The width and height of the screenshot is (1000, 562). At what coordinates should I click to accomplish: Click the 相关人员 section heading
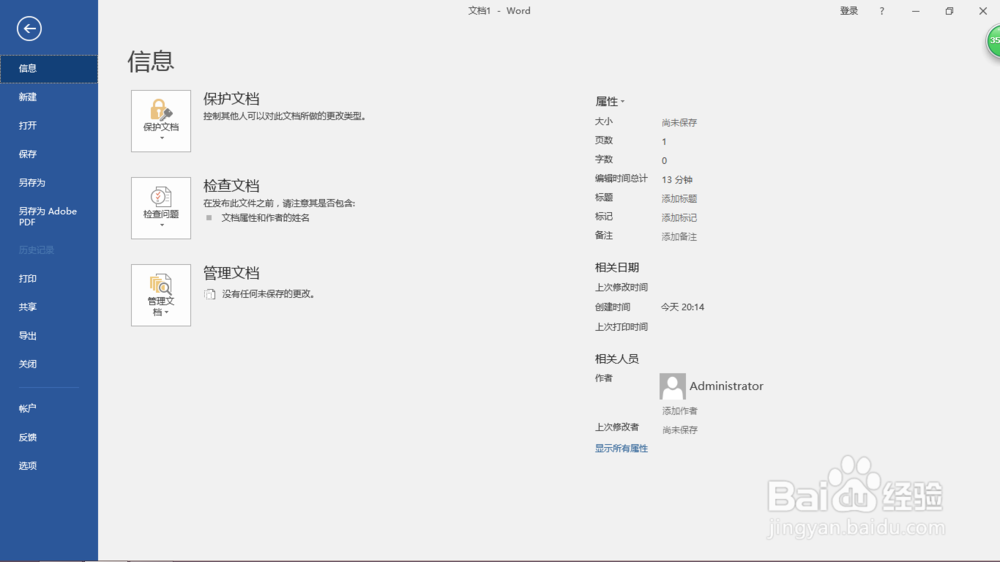click(x=617, y=359)
